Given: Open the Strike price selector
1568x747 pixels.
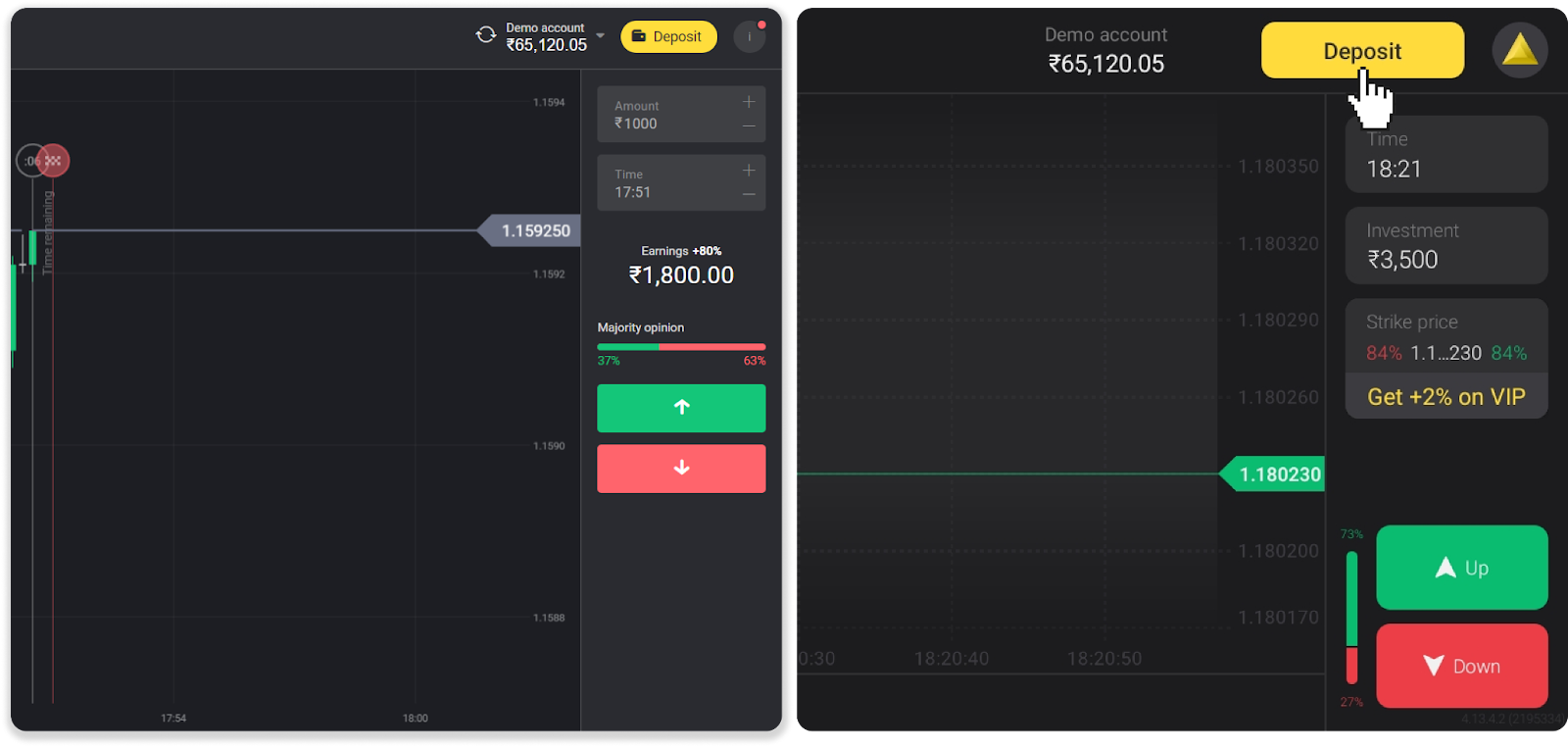Looking at the screenshot, I should (x=1445, y=337).
